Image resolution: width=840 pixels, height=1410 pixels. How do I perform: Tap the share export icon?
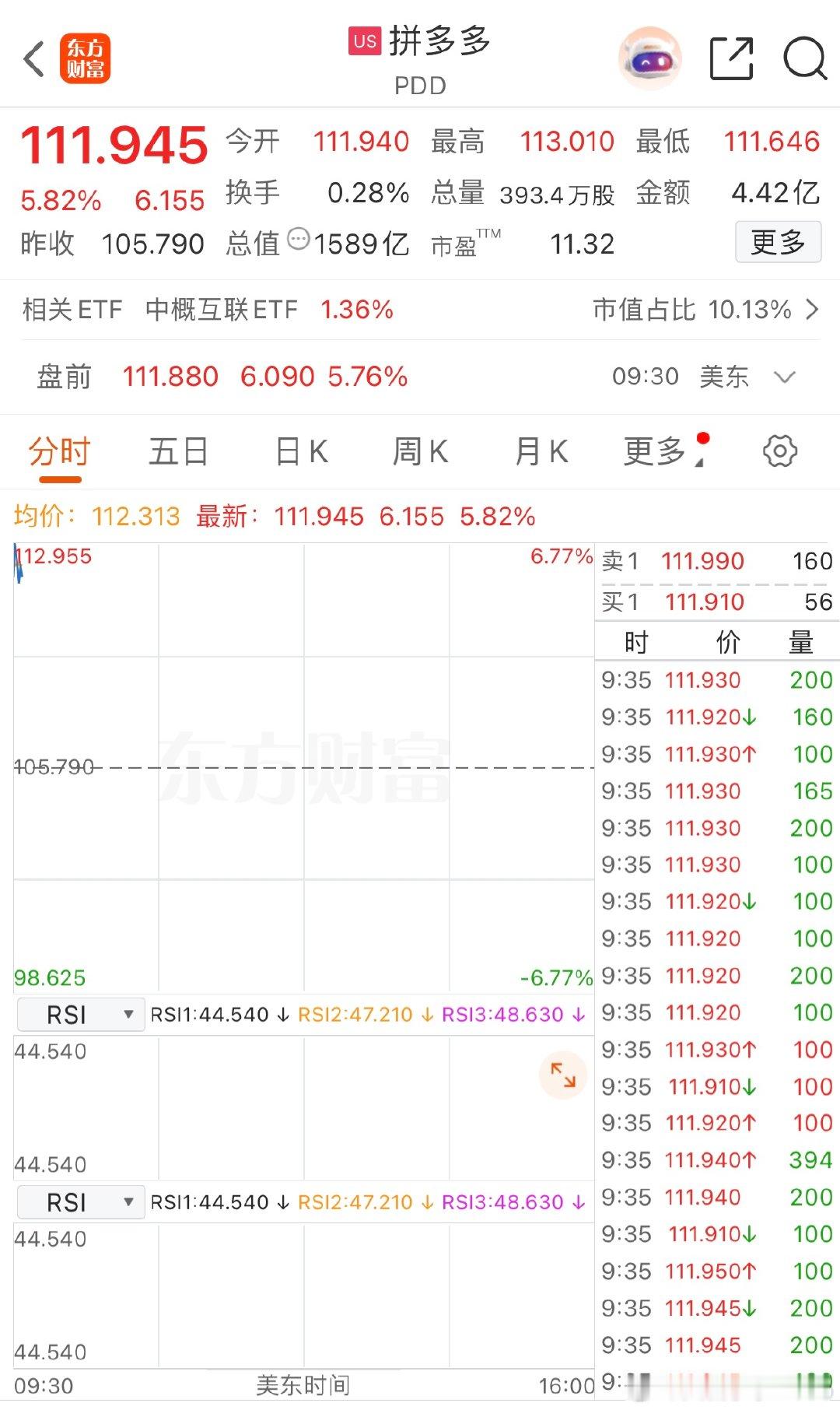[x=732, y=58]
